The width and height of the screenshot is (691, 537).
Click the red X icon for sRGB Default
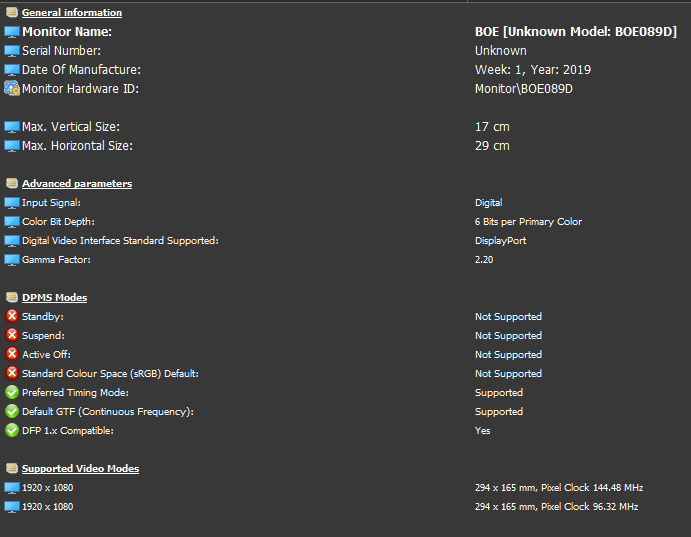click(x=12, y=373)
